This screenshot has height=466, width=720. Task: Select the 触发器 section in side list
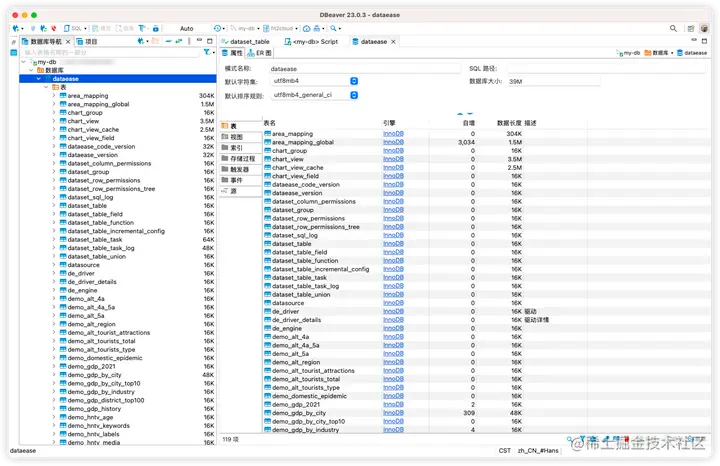[x=241, y=169]
